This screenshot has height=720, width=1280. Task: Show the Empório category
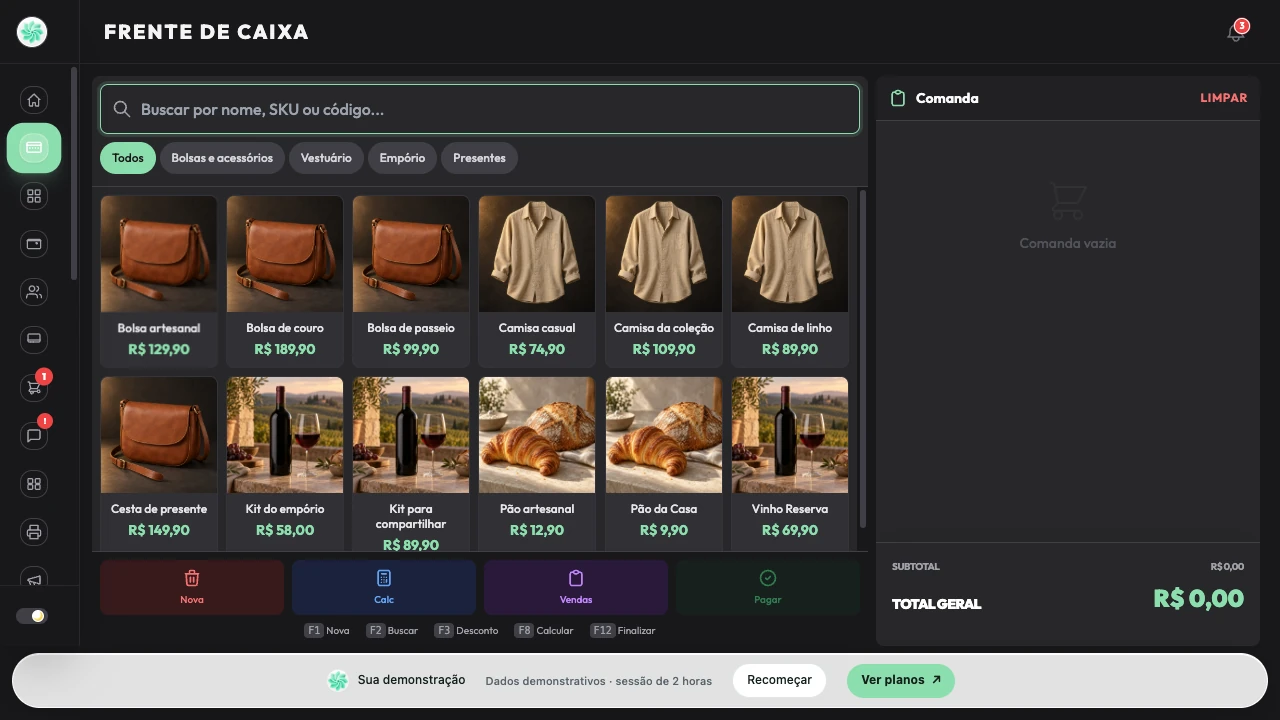[402, 158]
